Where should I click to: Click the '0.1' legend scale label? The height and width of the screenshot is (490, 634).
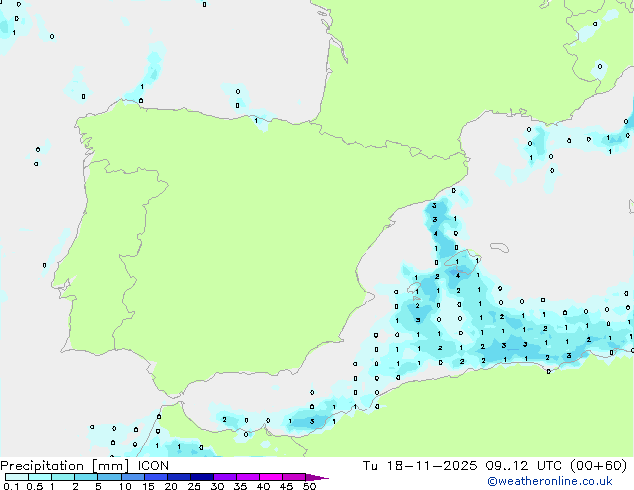point(11,486)
